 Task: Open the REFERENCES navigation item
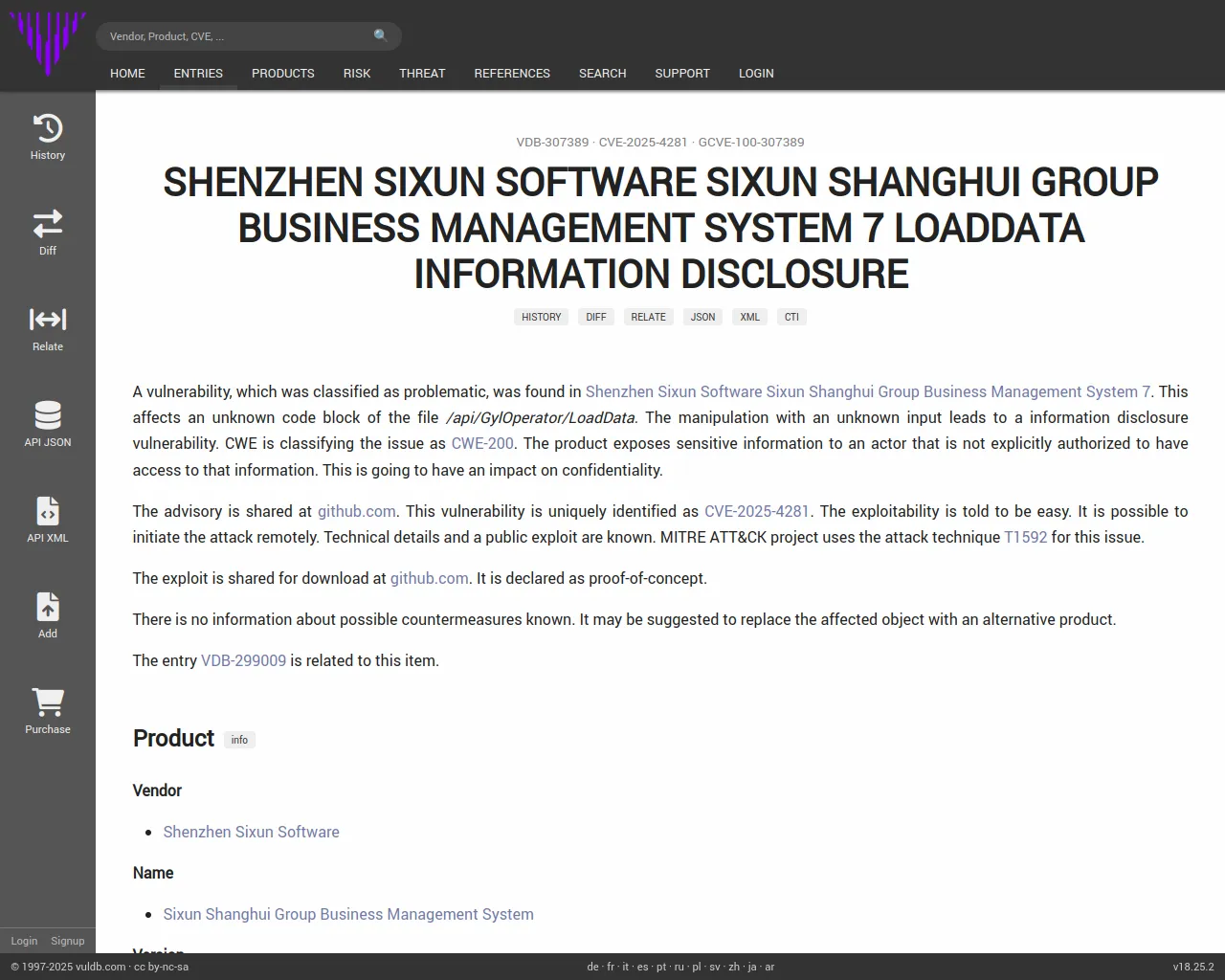click(512, 74)
